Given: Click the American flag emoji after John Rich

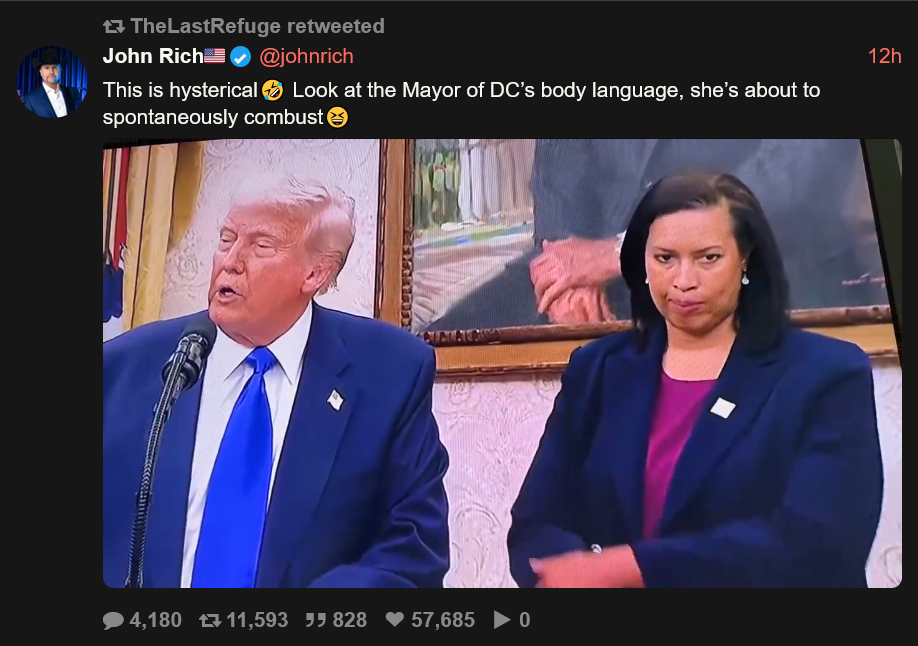Looking at the screenshot, I should (214, 56).
